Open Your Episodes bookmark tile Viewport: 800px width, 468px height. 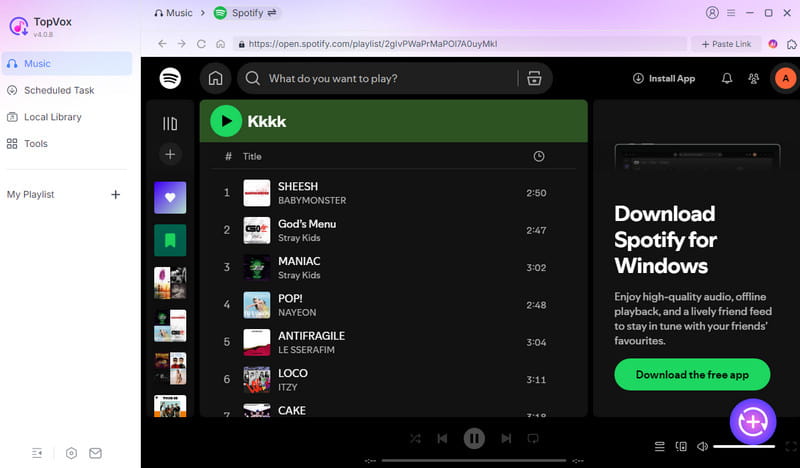pyautogui.click(x=170, y=240)
